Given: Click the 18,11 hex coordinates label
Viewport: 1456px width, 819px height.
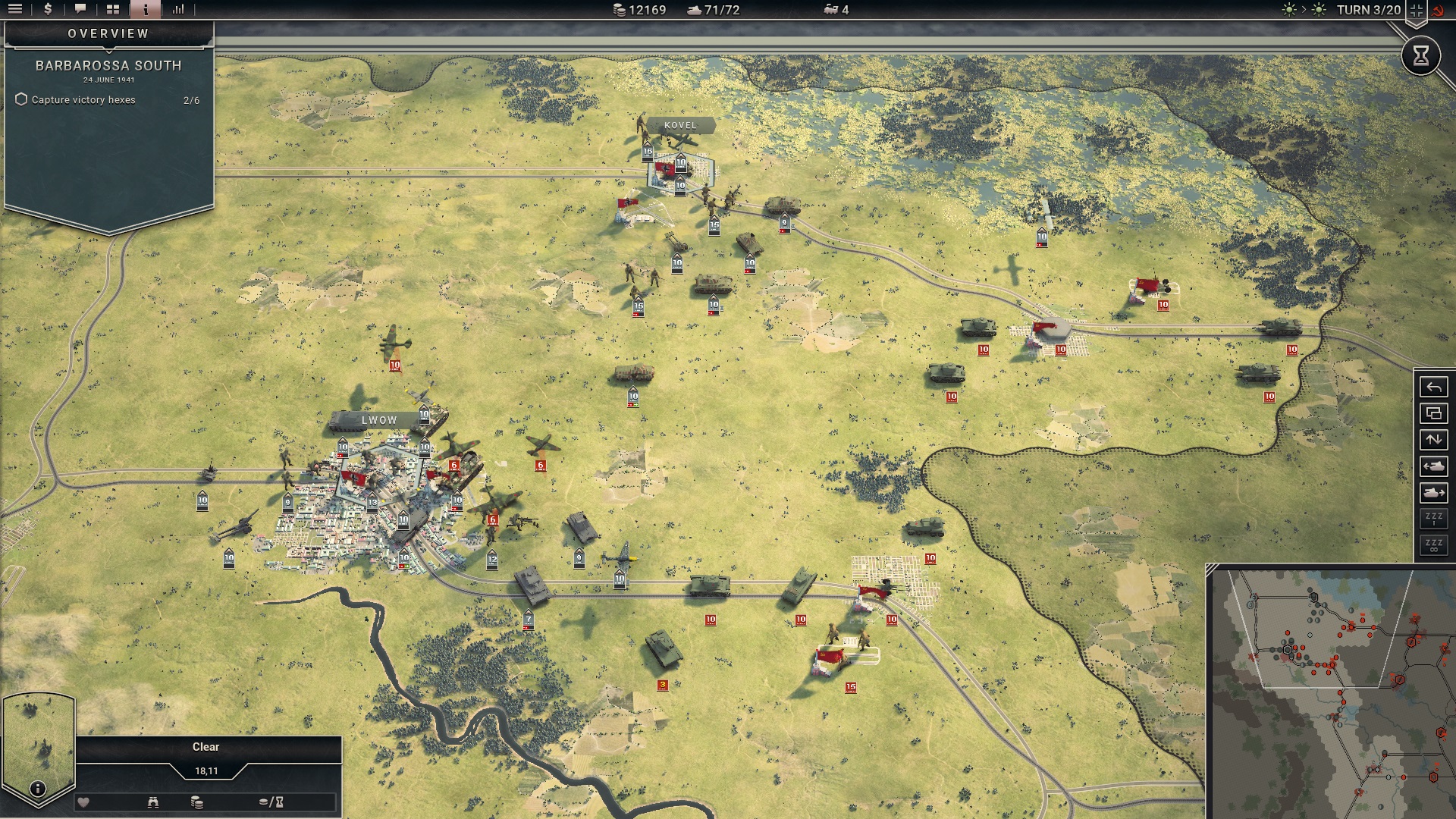Looking at the screenshot, I should 206,771.
